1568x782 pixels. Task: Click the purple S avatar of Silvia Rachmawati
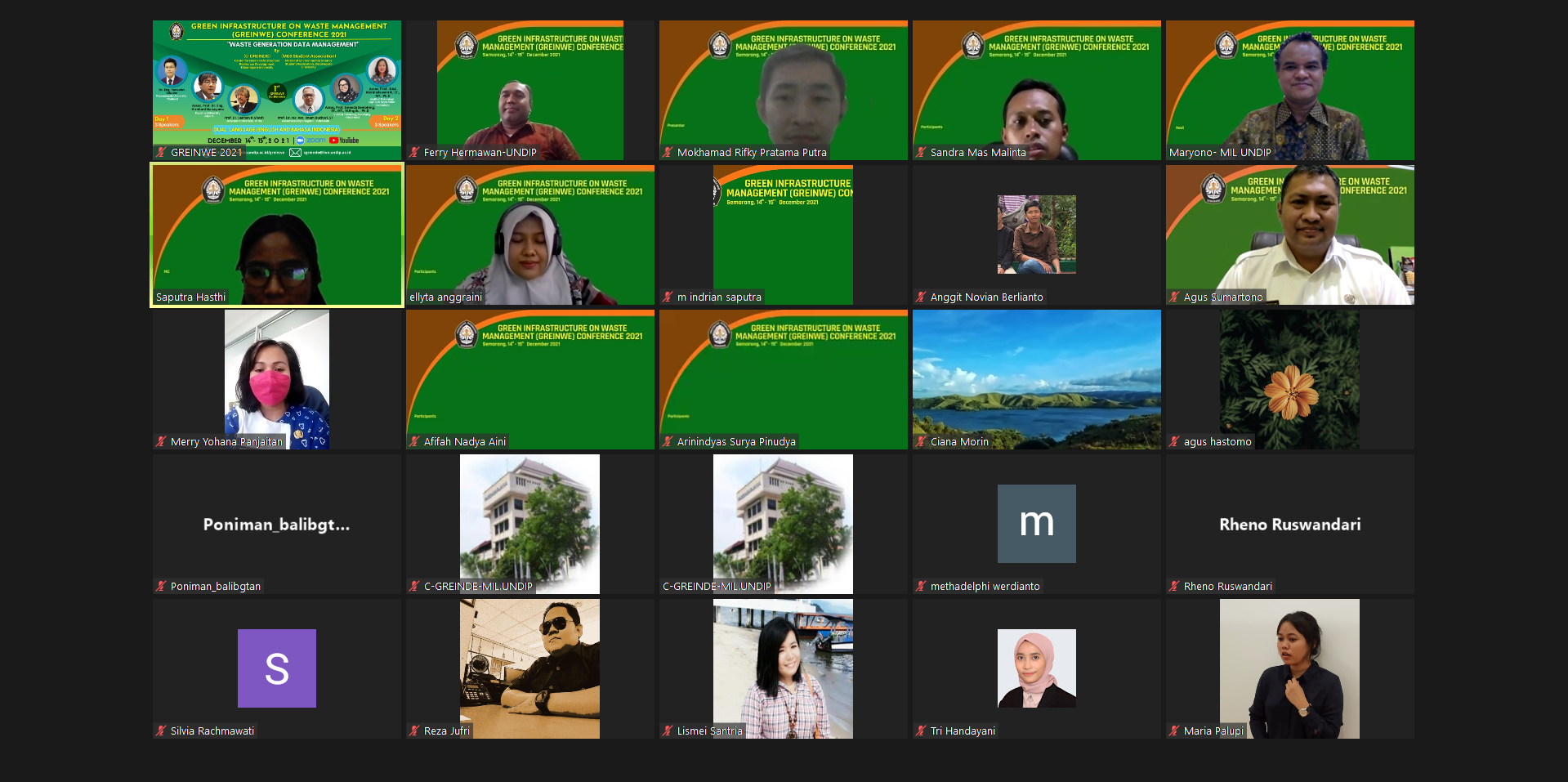click(x=276, y=668)
